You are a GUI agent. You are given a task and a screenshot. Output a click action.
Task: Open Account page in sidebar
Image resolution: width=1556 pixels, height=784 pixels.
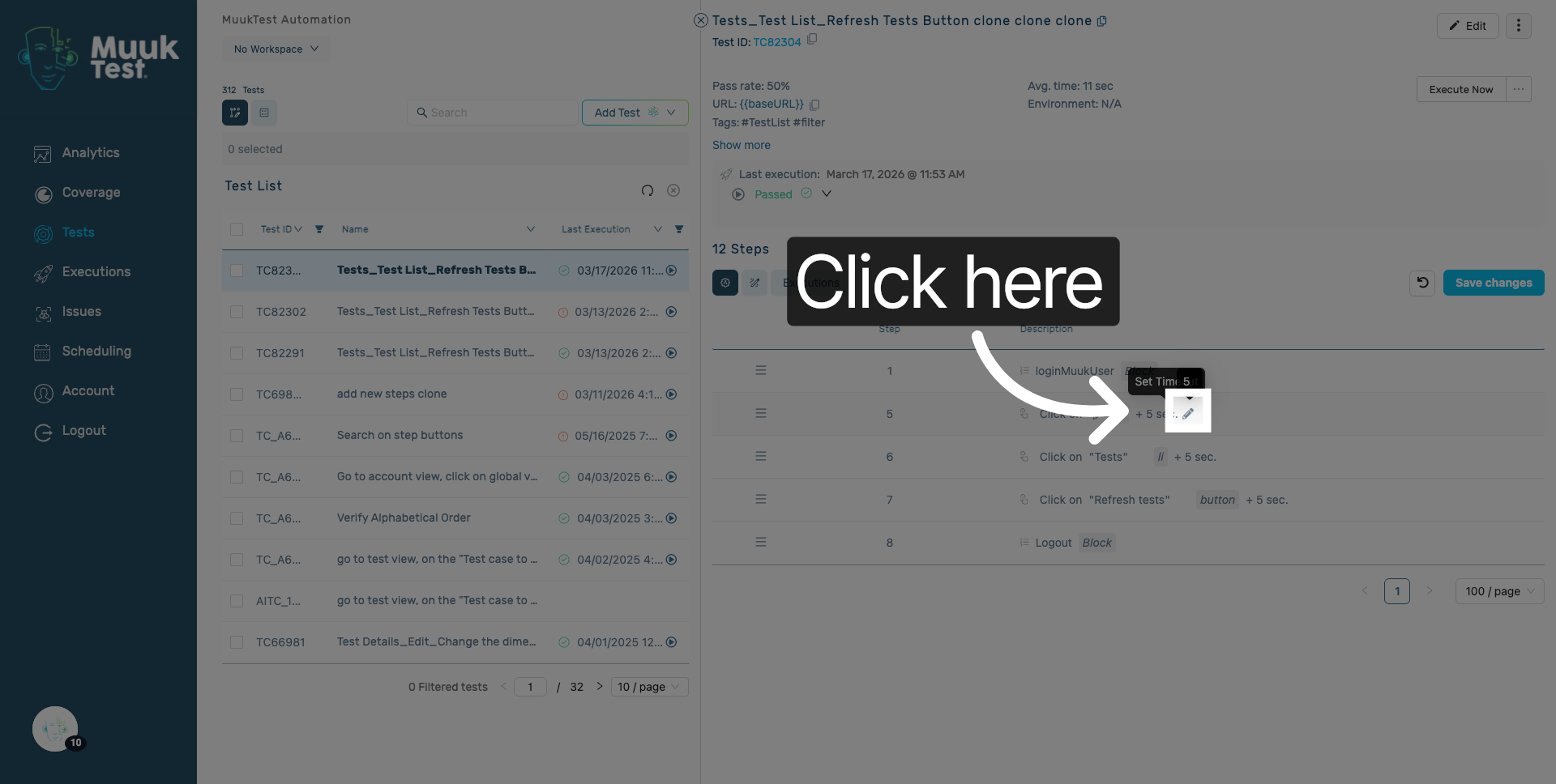(x=74, y=391)
